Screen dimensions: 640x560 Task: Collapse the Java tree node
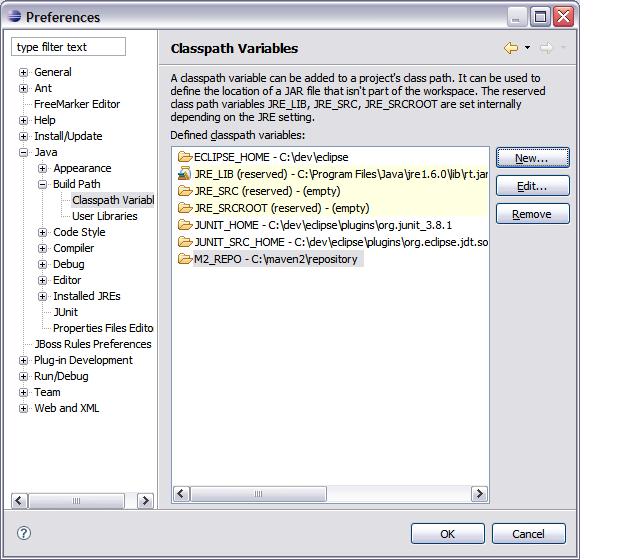pos(24,152)
